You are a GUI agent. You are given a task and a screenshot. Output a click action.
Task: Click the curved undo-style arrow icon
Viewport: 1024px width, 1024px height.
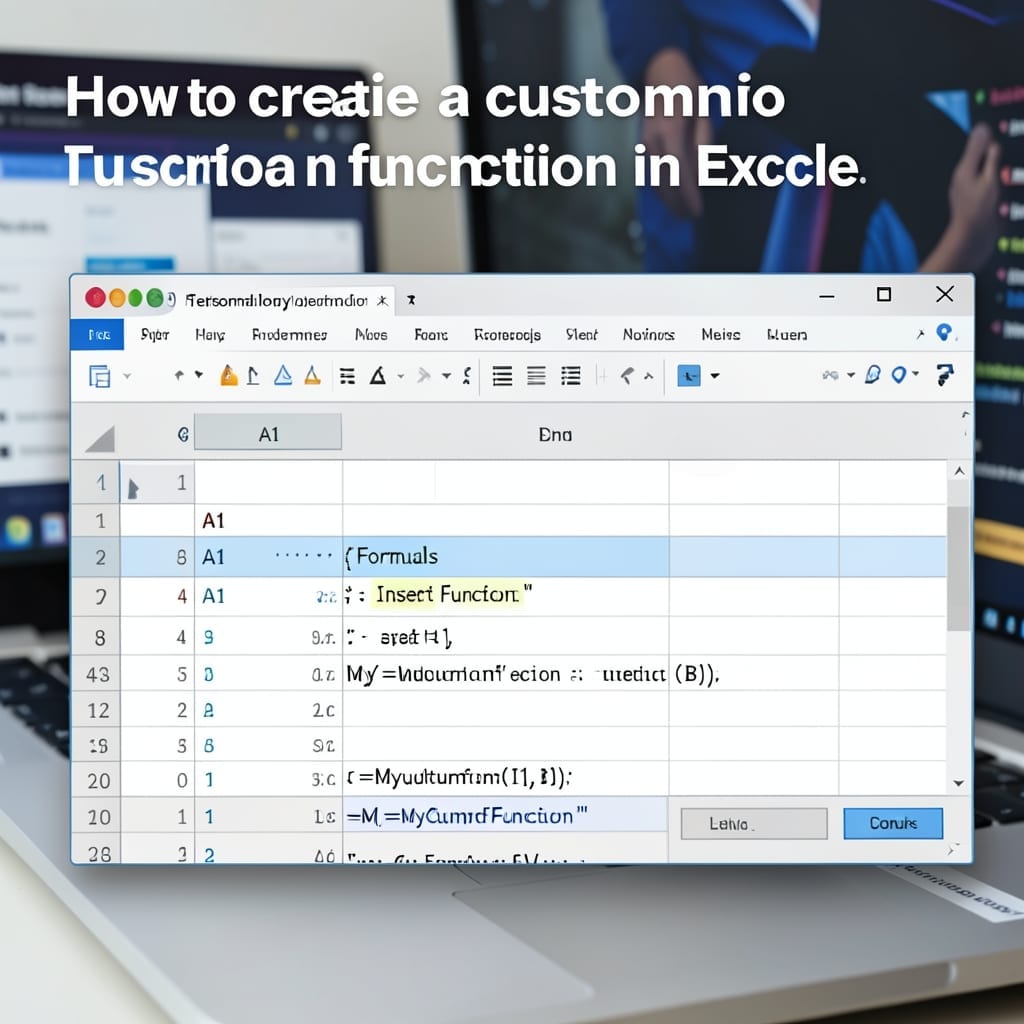click(627, 376)
